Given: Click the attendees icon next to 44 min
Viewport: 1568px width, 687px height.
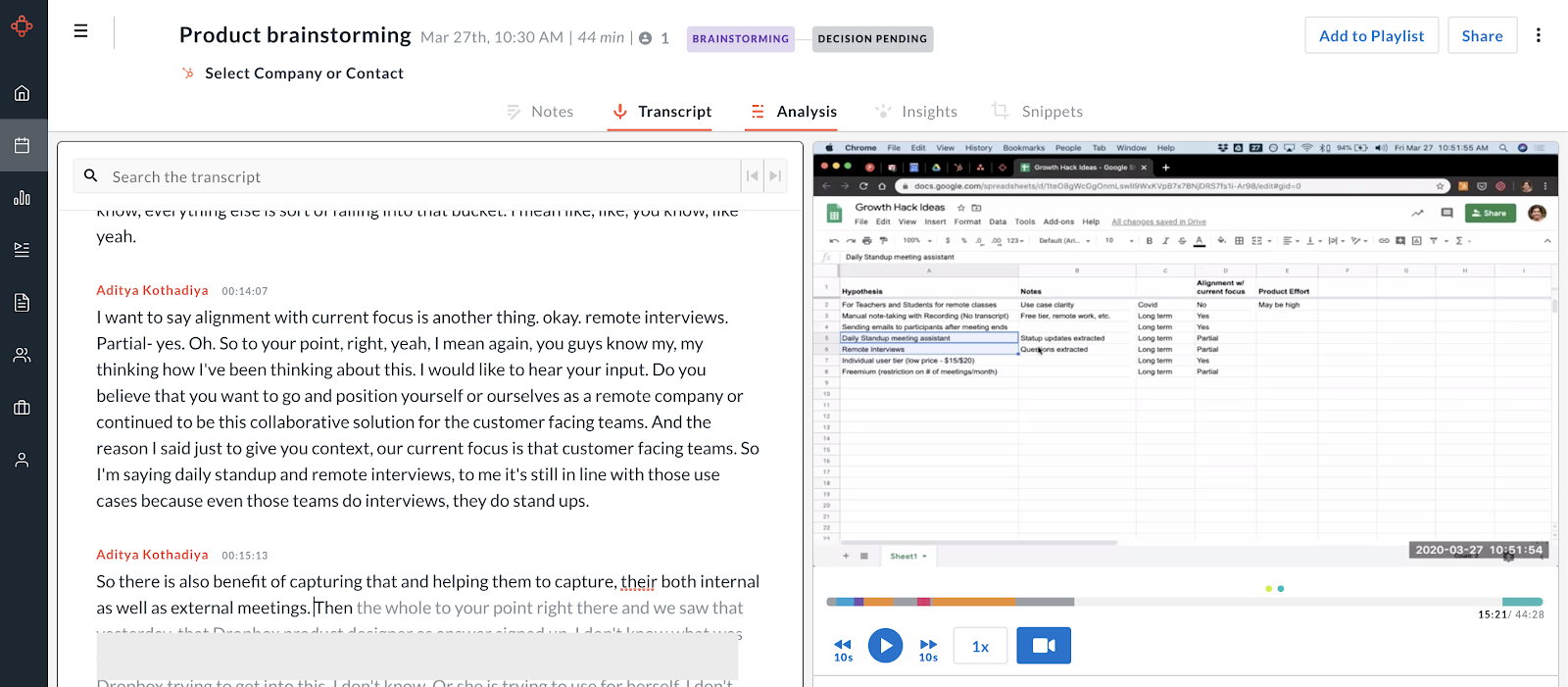Looking at the screenshot, I should [x=646, y=38].
